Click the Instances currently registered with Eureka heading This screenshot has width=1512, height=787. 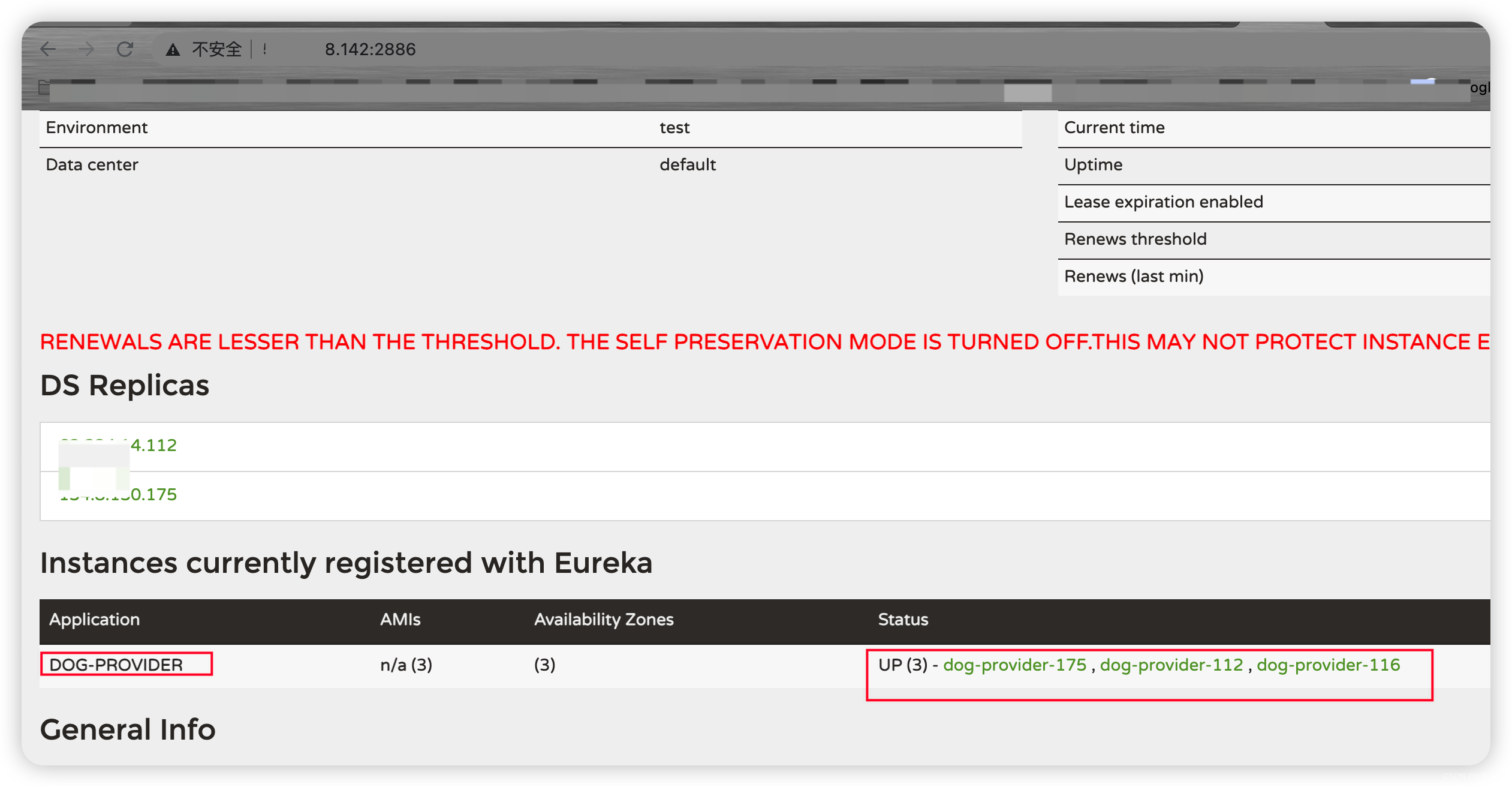(346, 563)
